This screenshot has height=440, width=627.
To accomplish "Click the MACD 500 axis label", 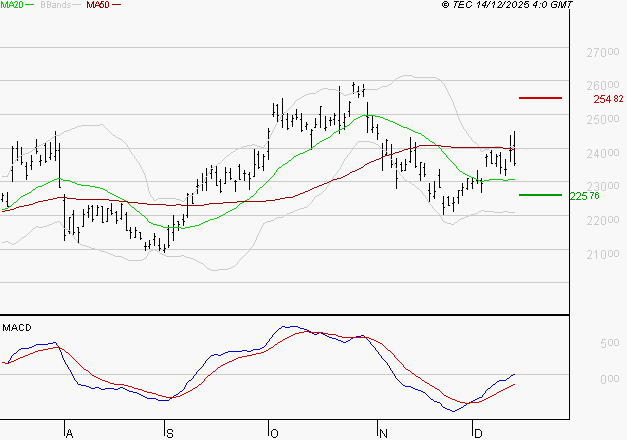I will (609, 343).
